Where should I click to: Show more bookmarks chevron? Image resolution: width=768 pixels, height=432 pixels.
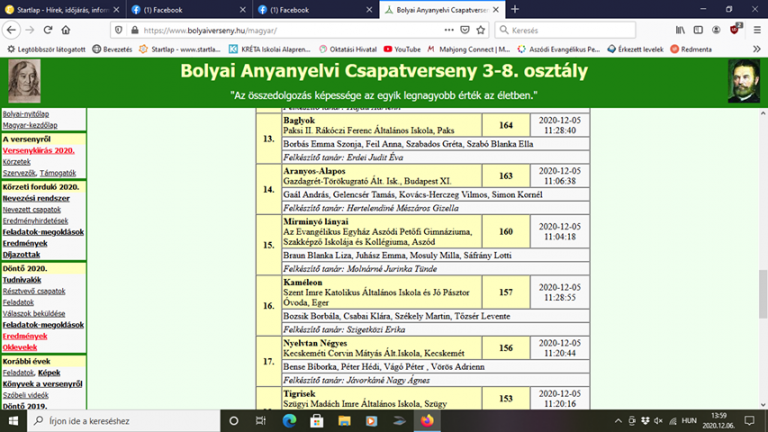pos(757,49)
